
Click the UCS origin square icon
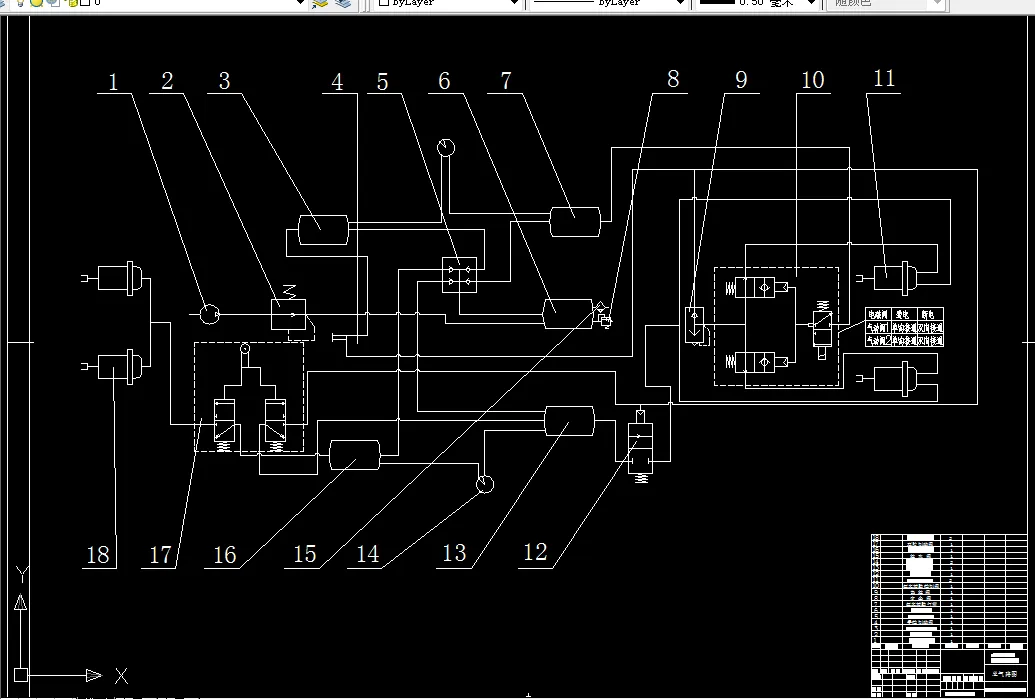(20, 675)
